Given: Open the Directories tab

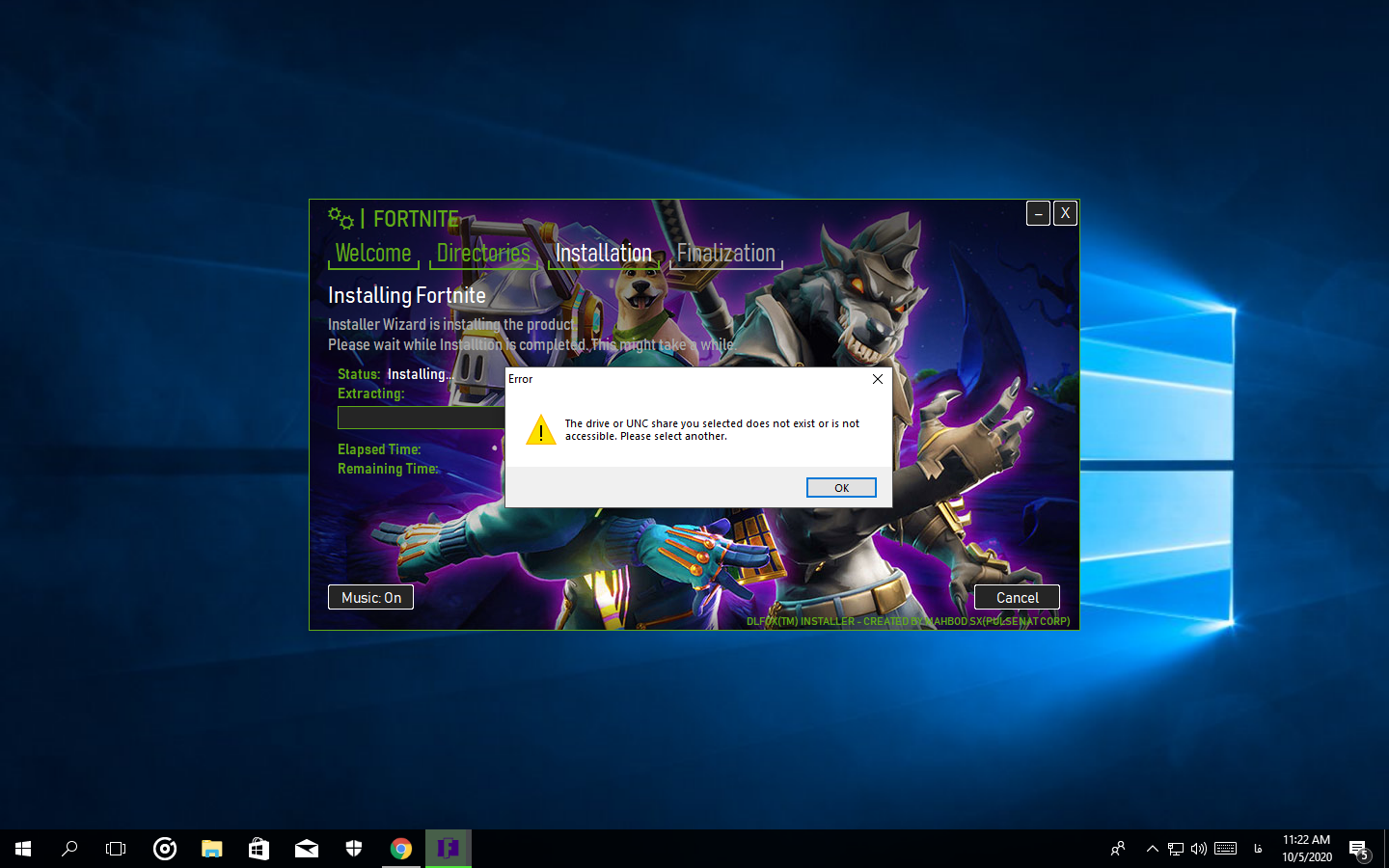Looking at the screenshot, I should click(x=483, y=254).
